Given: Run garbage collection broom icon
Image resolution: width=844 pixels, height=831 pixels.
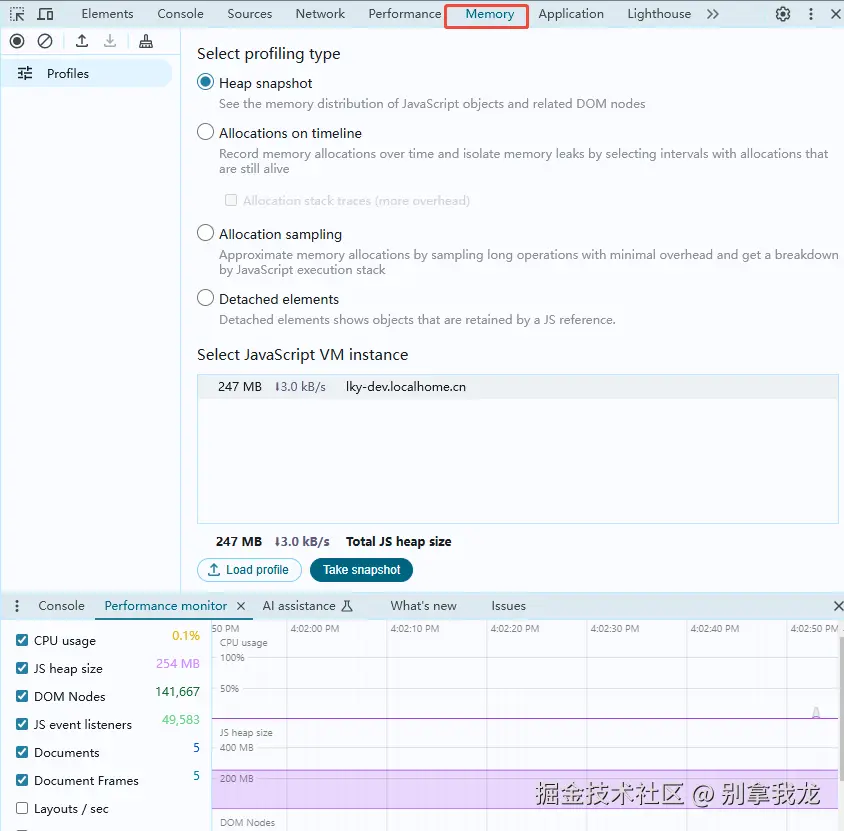Looking at the screenshot, I should pyautogui.click(x=146, y=41).
